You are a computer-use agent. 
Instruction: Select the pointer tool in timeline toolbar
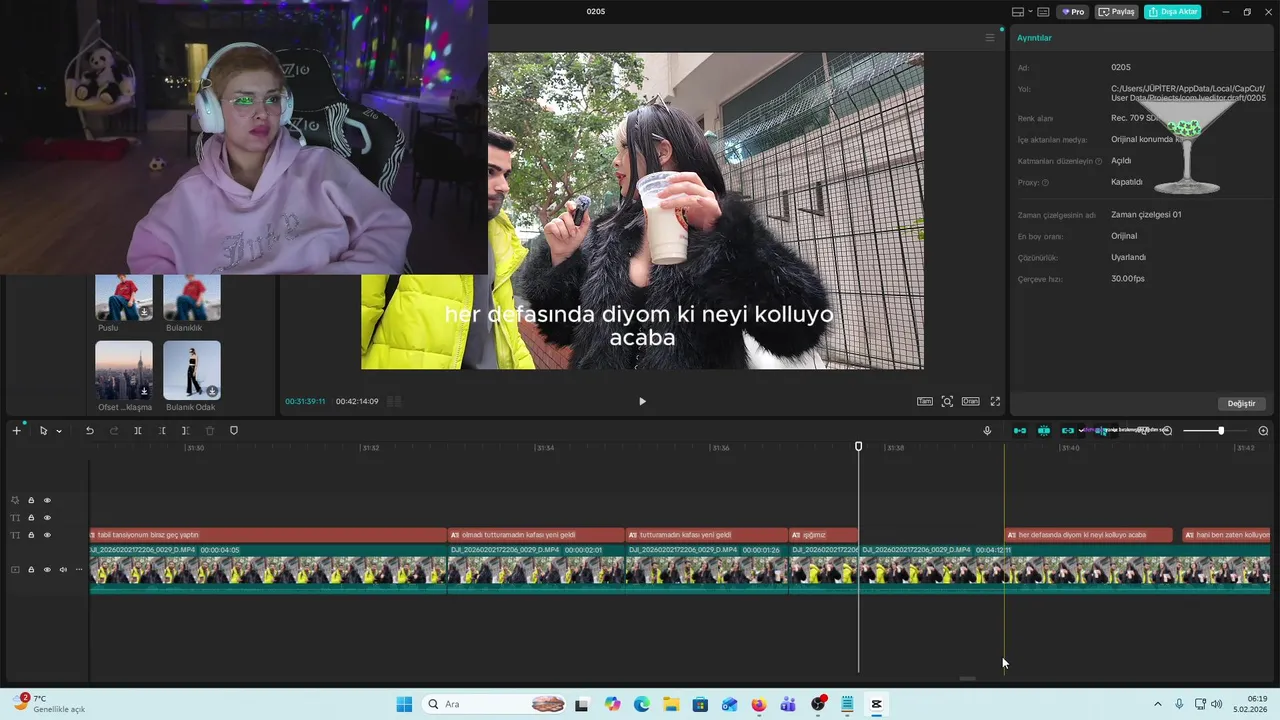coord(43,431)
